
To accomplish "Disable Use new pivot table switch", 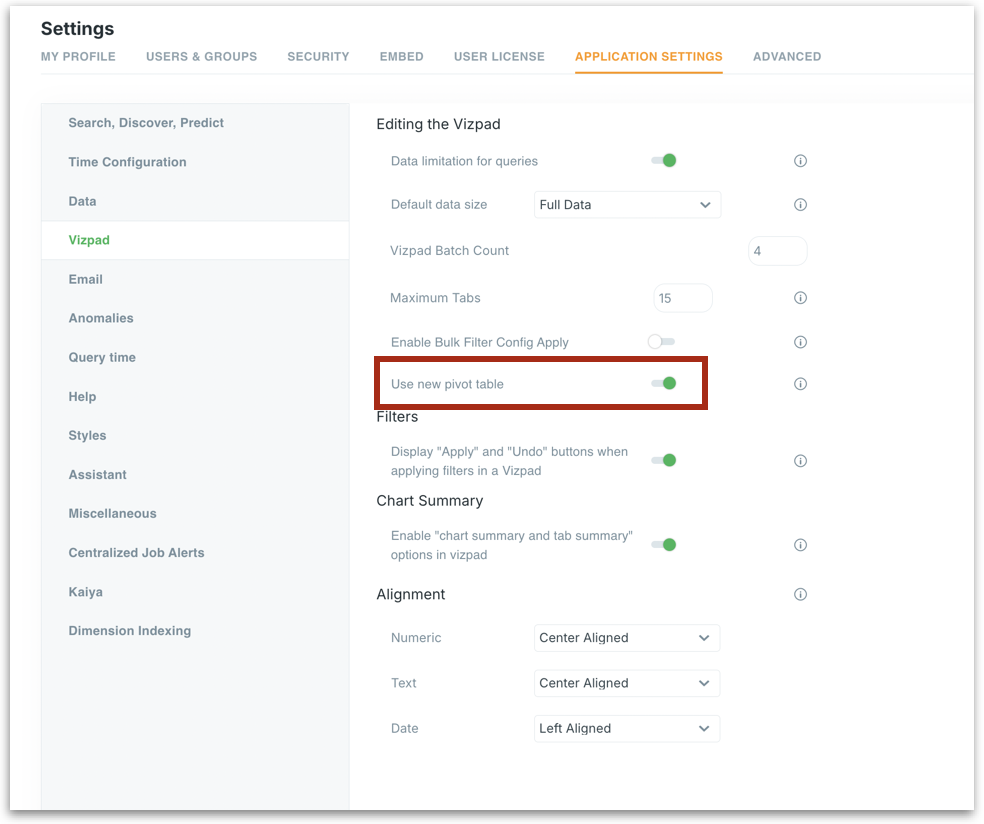I will (x=664, y=384).
